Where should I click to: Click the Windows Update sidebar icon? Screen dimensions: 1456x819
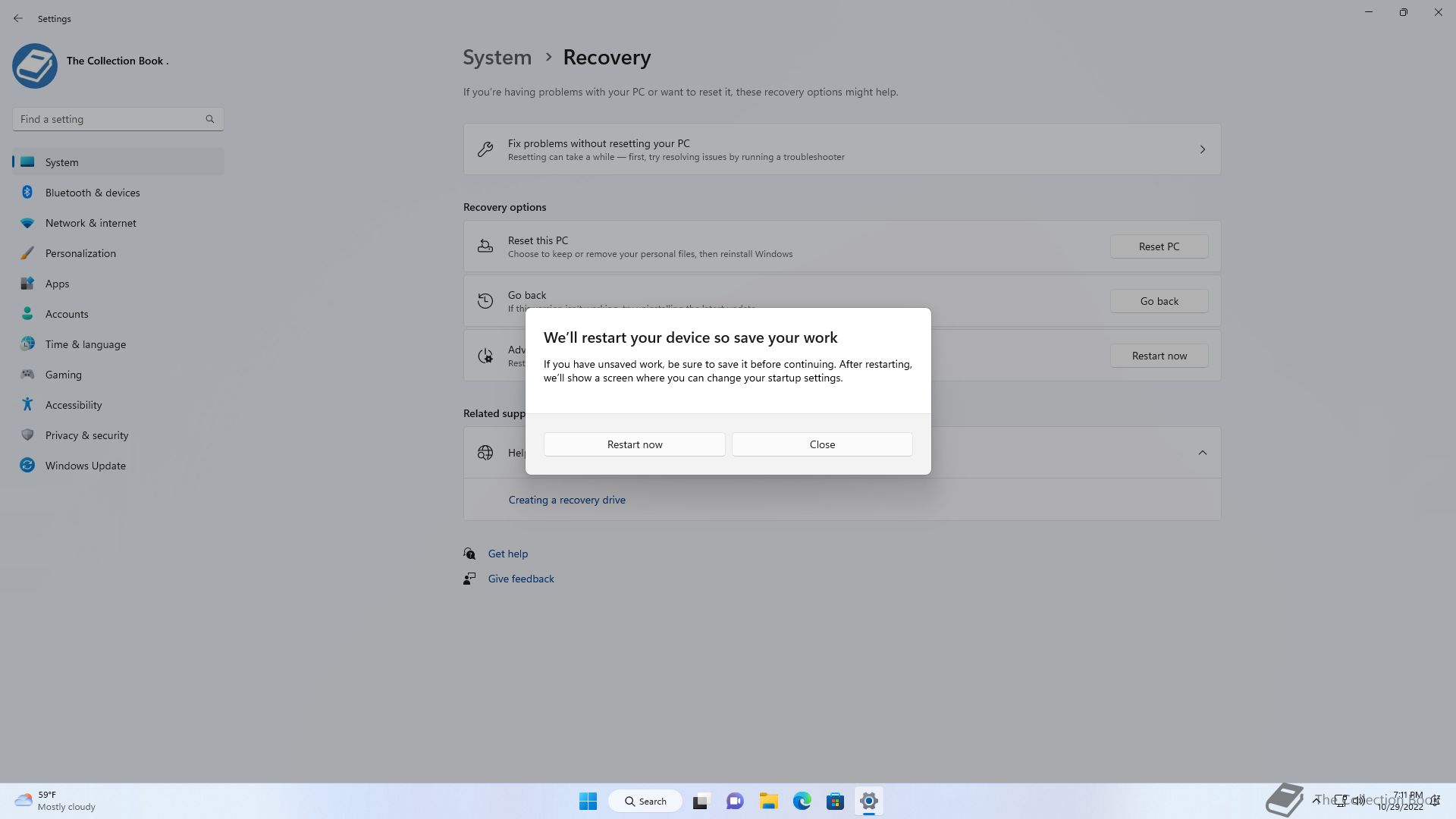click(27, 466)
